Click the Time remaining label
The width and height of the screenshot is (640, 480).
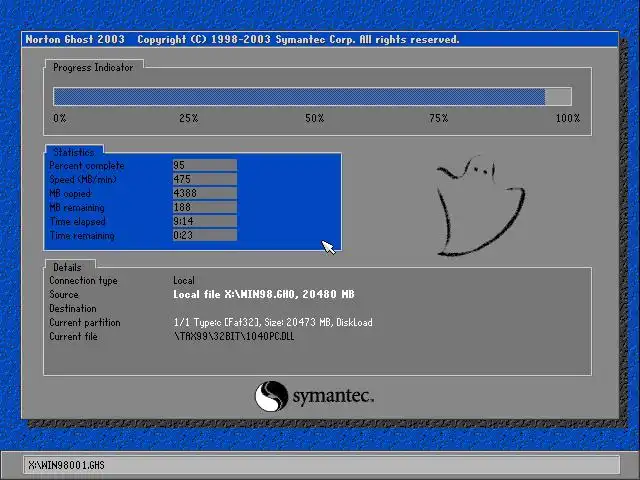82,236
